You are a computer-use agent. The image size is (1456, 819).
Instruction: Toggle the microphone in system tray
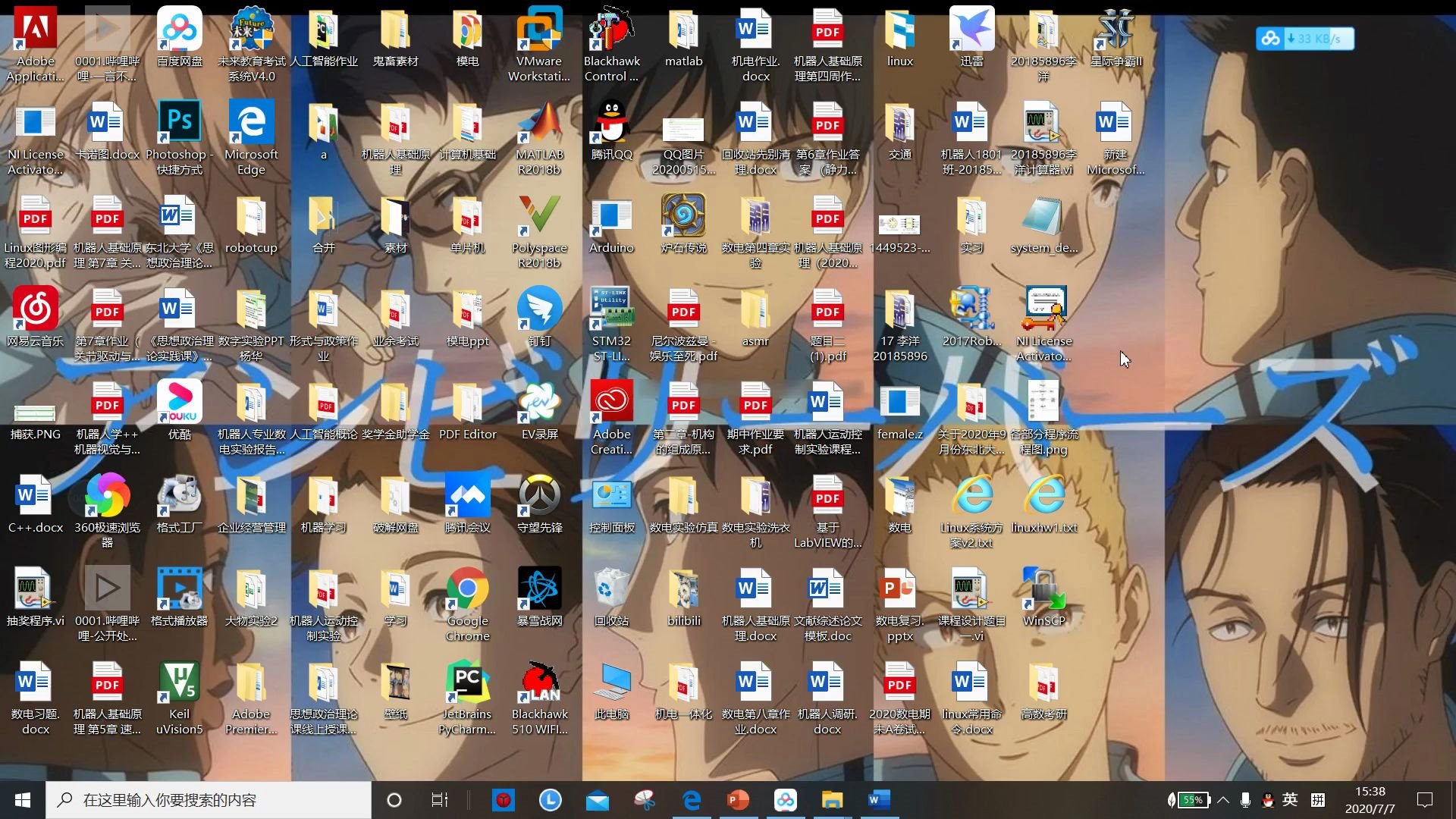pos(1245,800)
